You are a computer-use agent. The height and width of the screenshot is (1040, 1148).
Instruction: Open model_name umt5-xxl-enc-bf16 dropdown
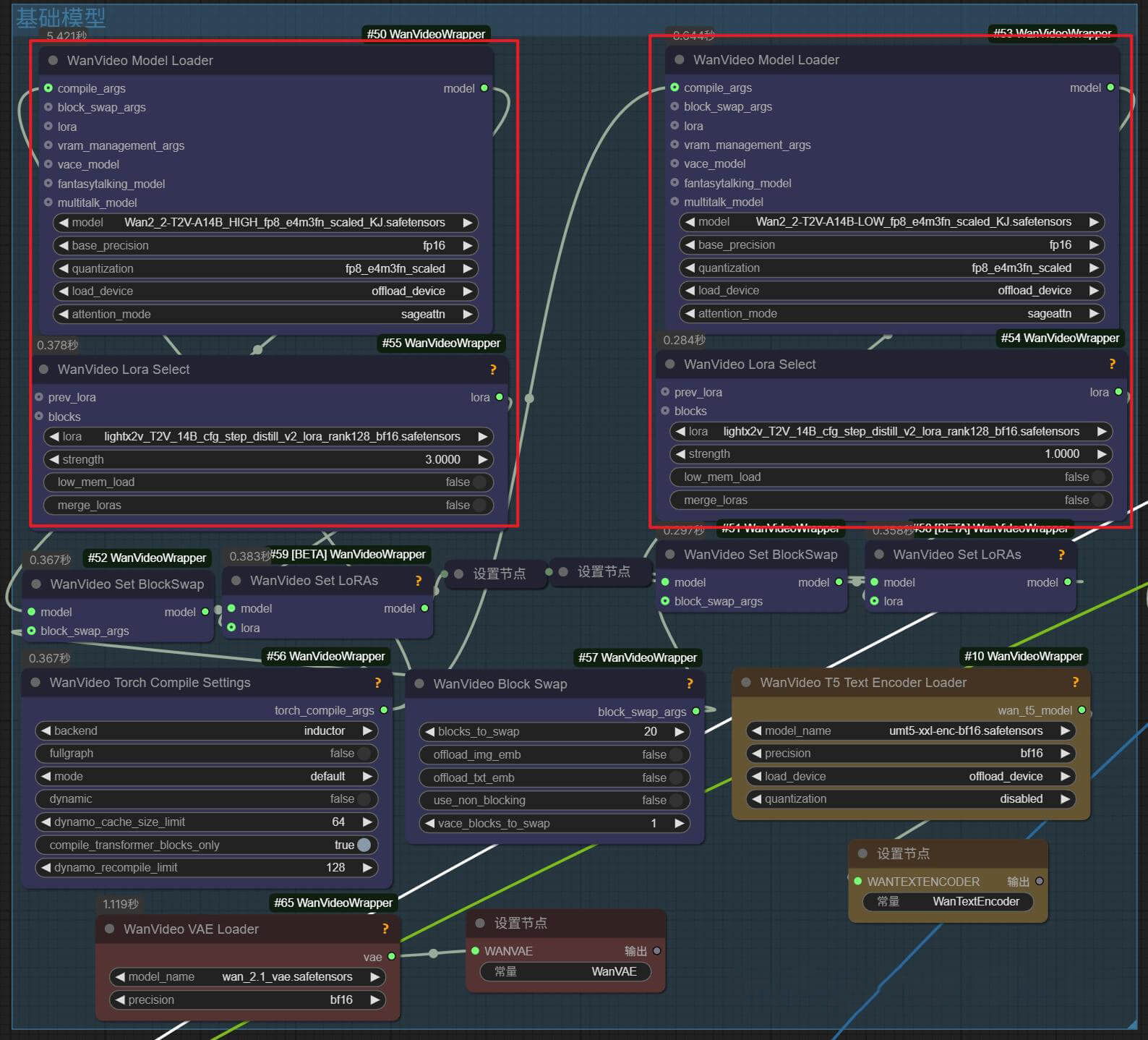pos(910,730)
